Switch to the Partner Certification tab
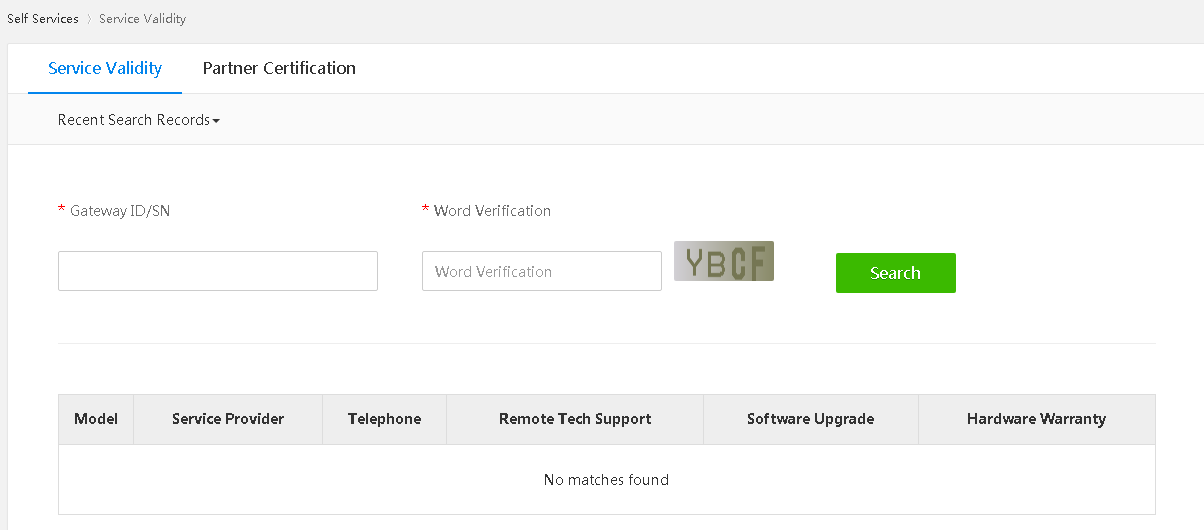1204x530 pixels. (x=279, y=68)
